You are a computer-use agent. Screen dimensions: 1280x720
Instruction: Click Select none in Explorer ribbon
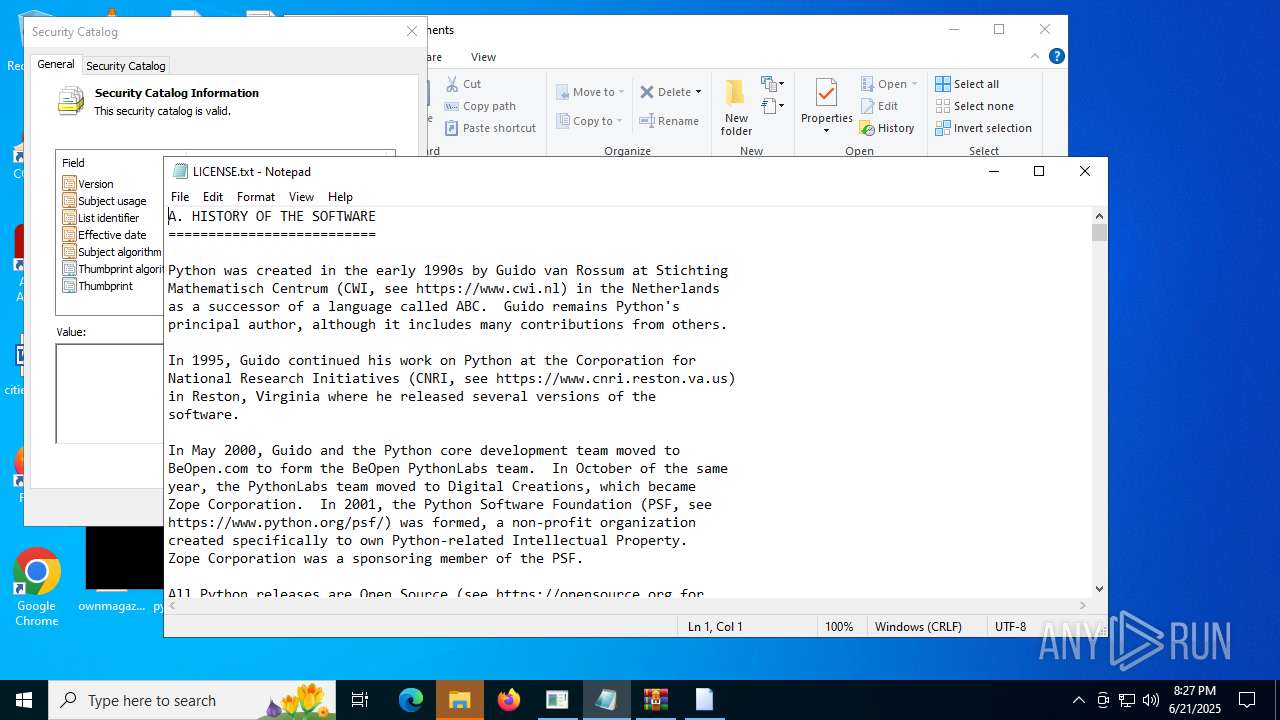[x=974, y=106]
